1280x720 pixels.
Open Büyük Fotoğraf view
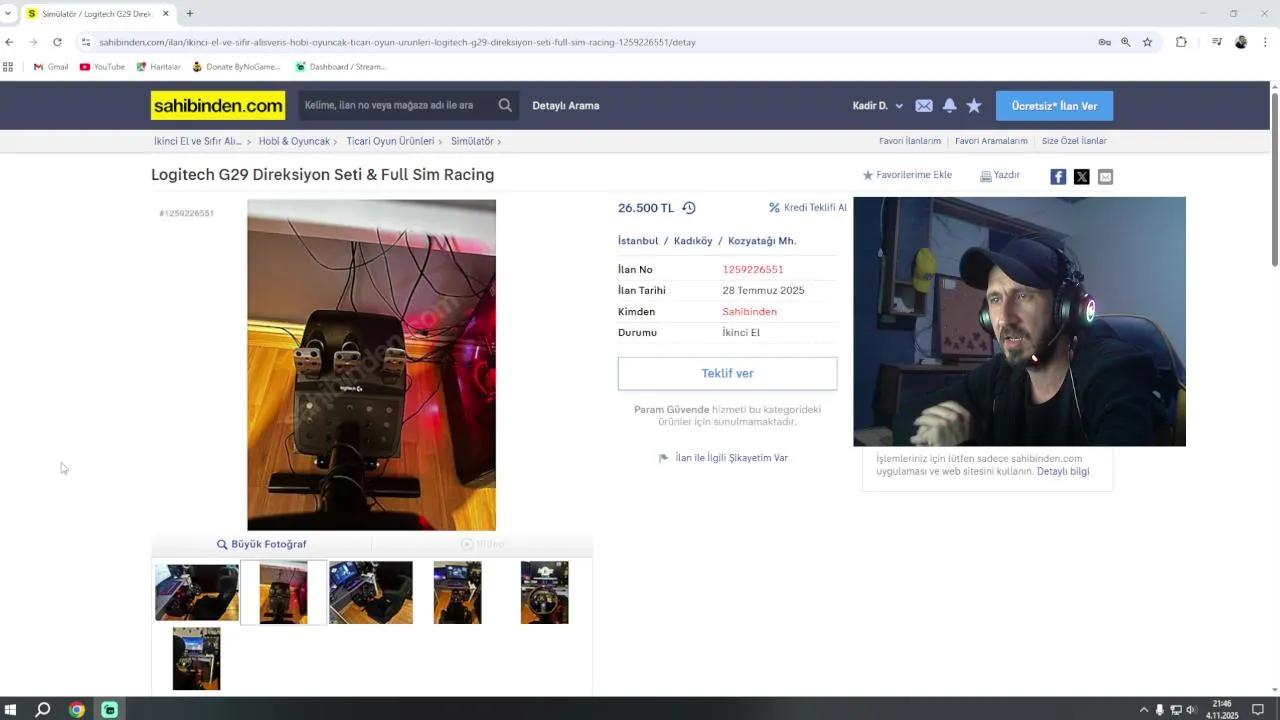(x=262, y=544)
